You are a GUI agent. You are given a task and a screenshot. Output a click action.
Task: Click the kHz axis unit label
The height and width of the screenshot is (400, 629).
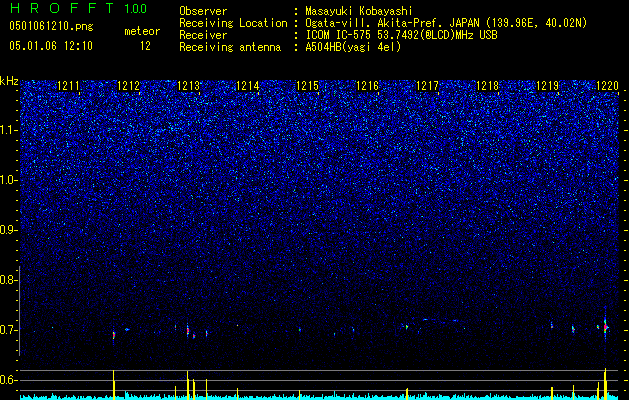tap(9, 81)
